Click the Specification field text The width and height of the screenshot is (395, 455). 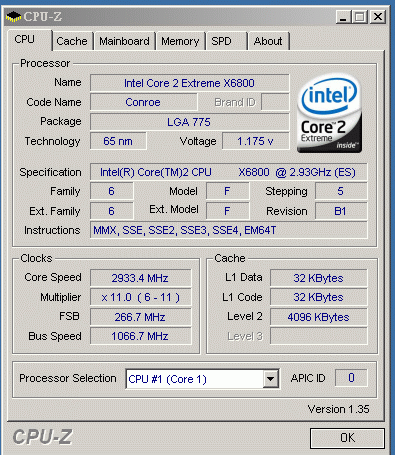[228, 172]
